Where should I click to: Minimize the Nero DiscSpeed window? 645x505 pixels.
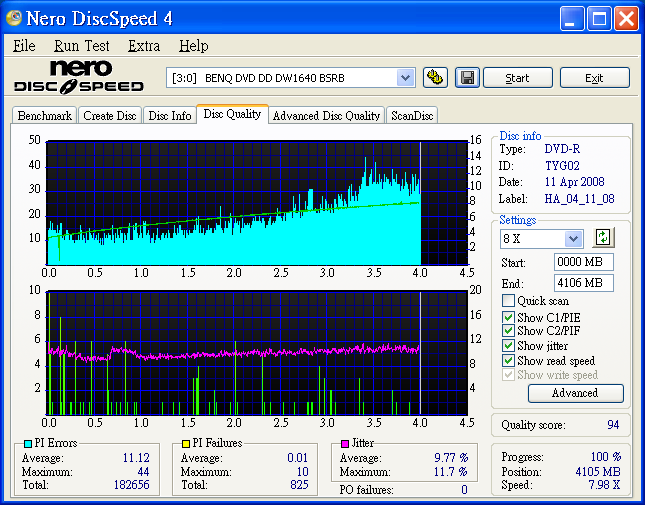(x=572, y=19)
